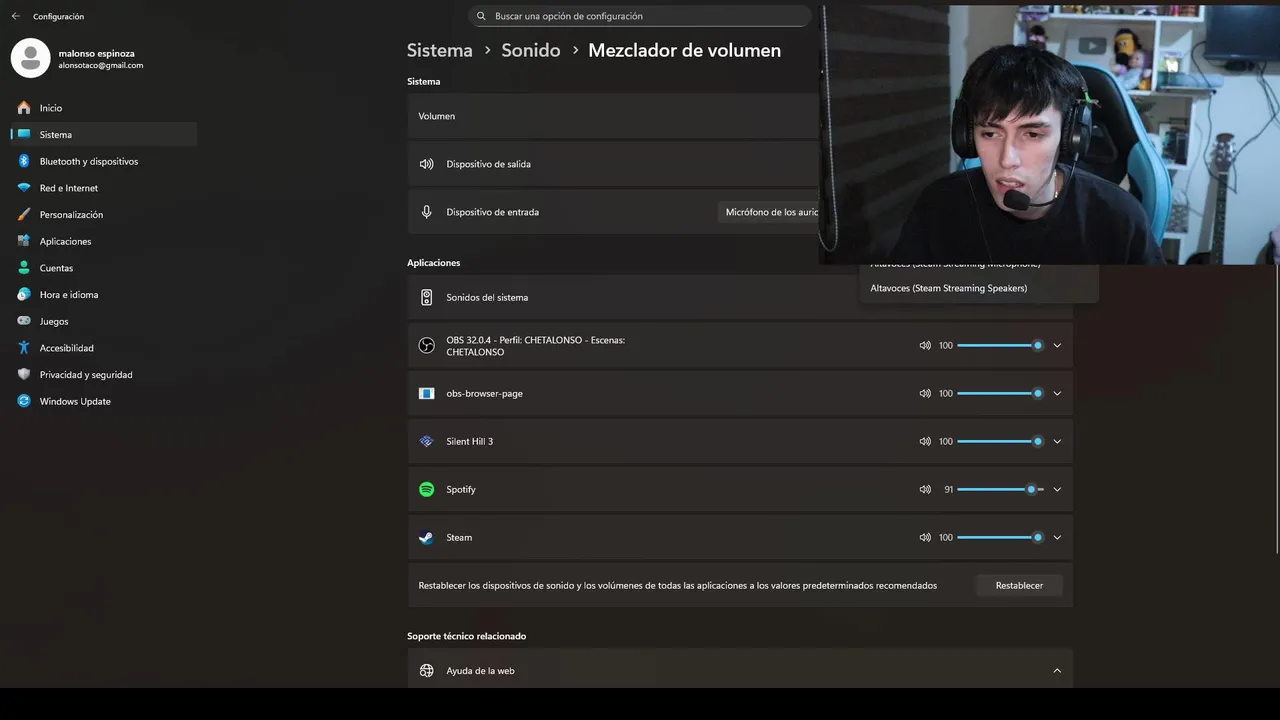Click the Windows Update sync icon

pyautogui.click(x=24, y=401)
